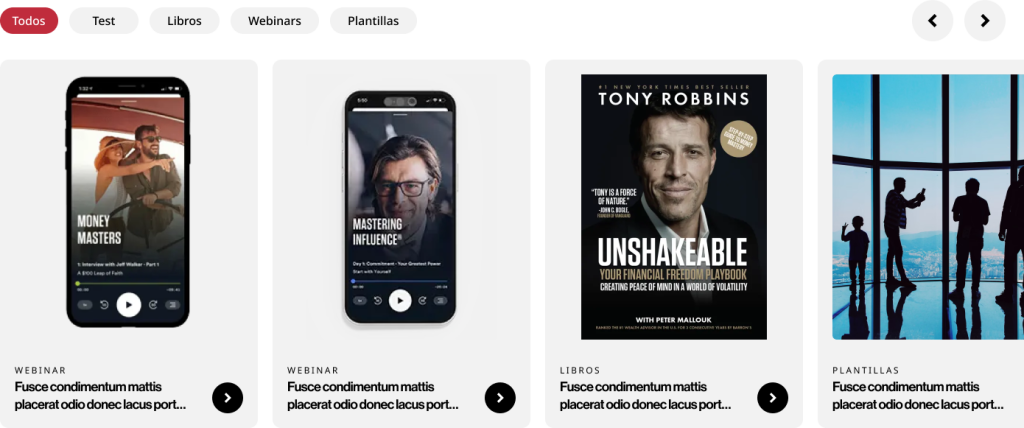Open Libros card arrow button
The height and width of the screenshot is (428, 1024).
[x=773, y=398]
